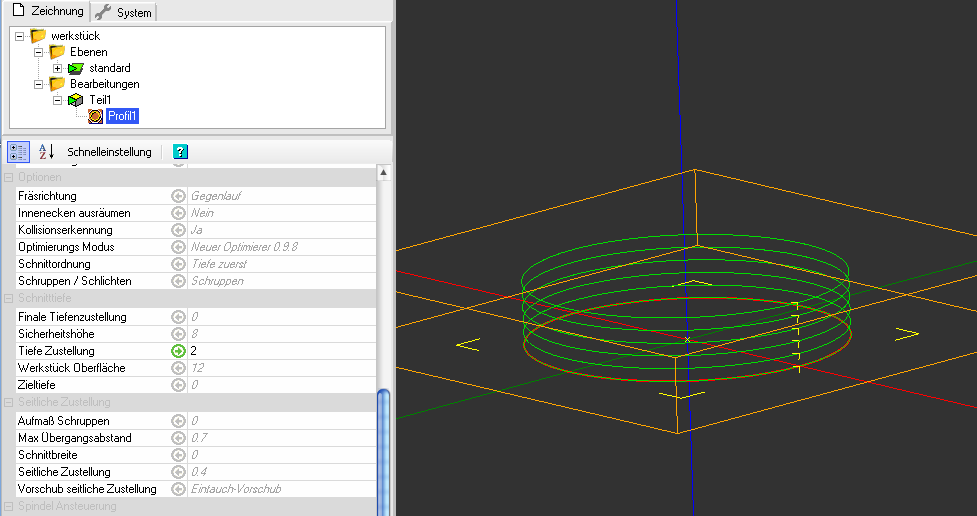
Task: Click the Teil1 part cube icon
Action: pyautogui.click(x=76, y=100)
